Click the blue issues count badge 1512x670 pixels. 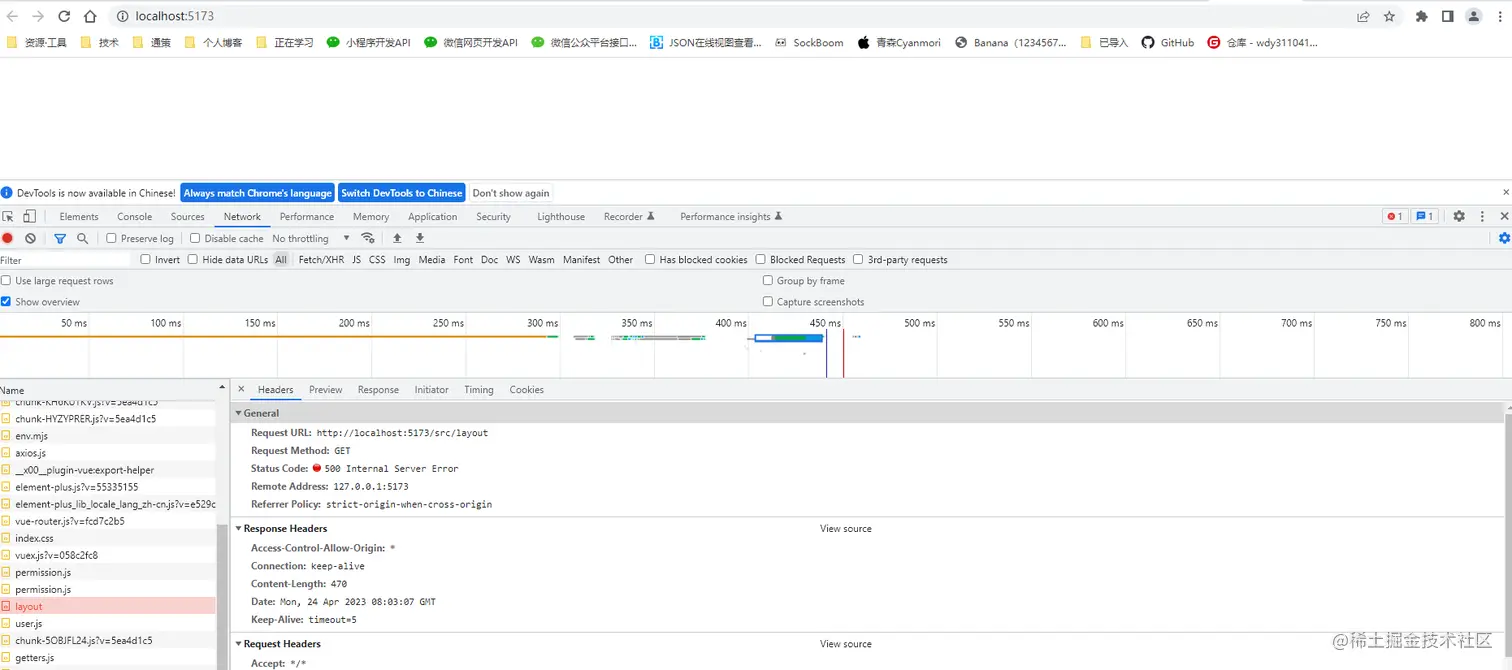[1425, 216]
